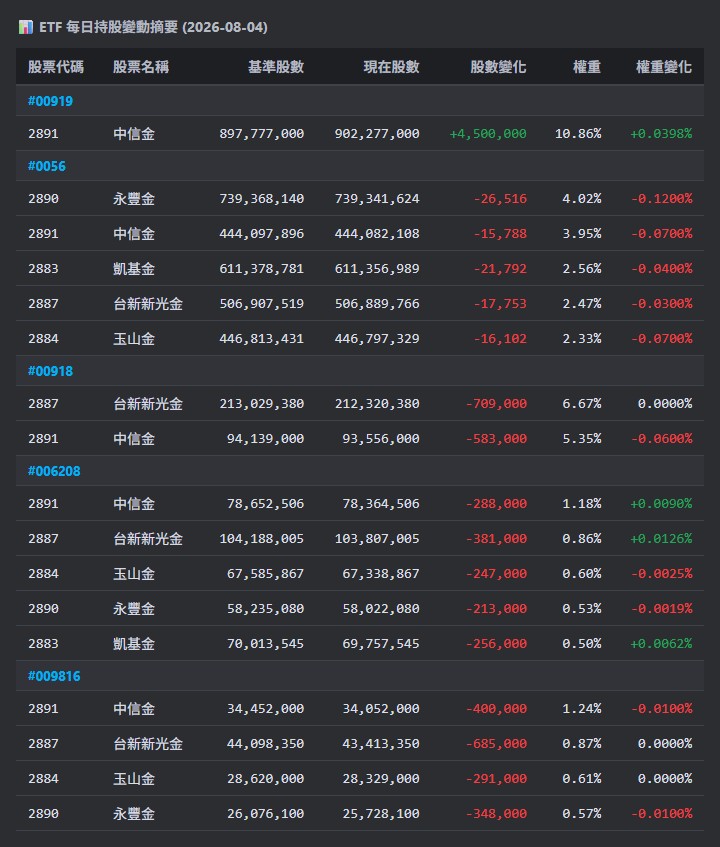Select the -0.1200% weight change cell
Screen dimensions: 720x847
click(662, 199)
